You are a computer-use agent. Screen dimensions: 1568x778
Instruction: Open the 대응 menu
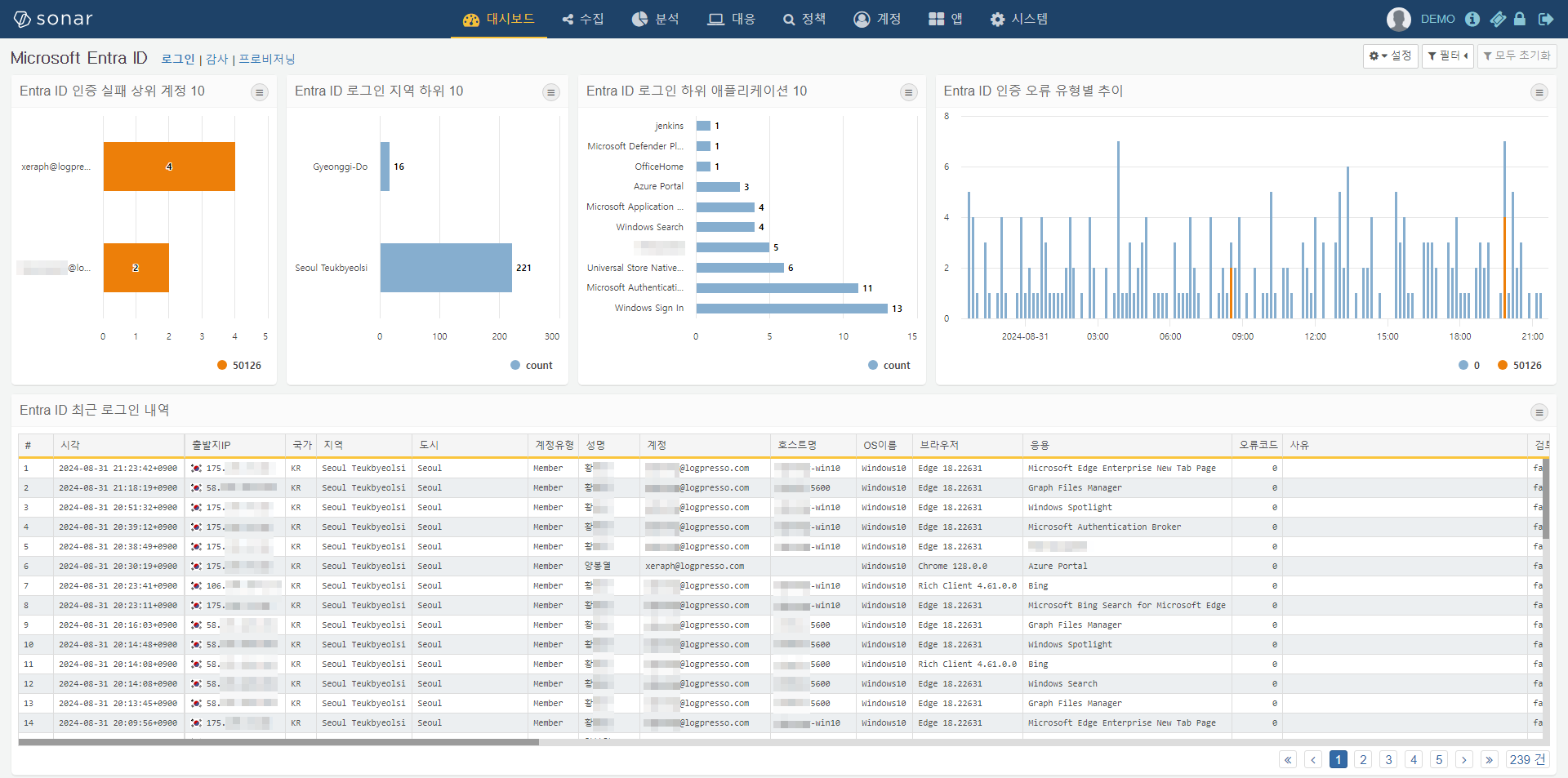(x=732, y=19)
